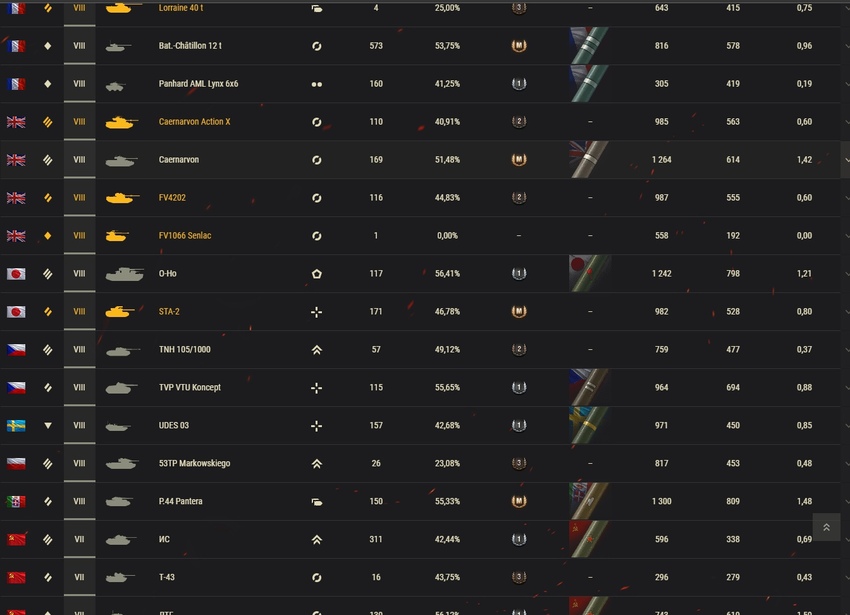
Task: Expand the P.44 Pantera row chevron
Action: 846,502
